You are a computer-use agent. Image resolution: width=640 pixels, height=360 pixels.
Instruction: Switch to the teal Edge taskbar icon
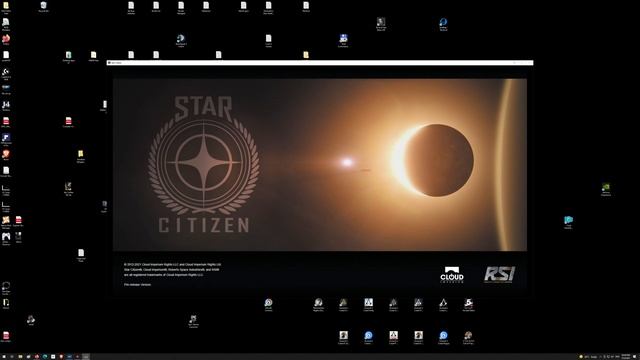45,356
